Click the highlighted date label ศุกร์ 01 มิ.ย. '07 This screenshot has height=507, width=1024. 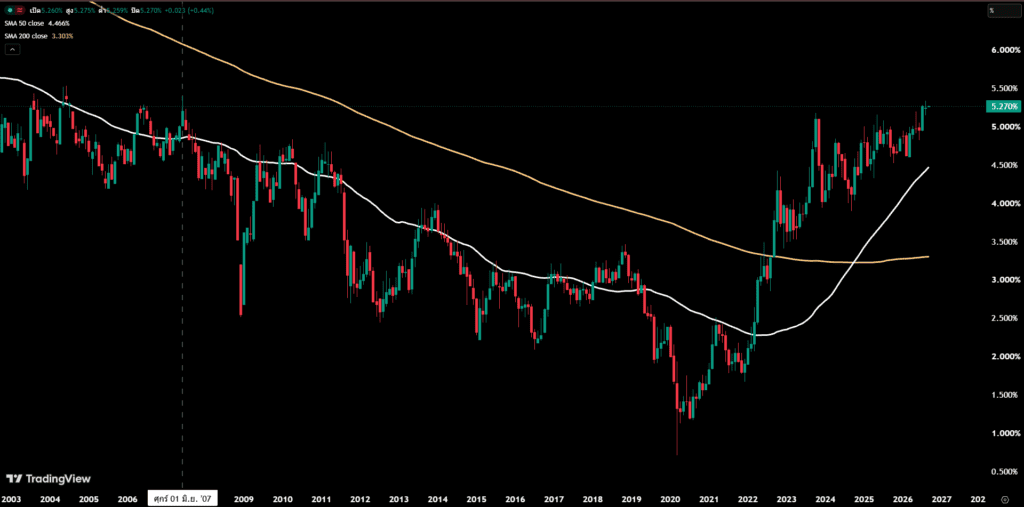(182, 499)
